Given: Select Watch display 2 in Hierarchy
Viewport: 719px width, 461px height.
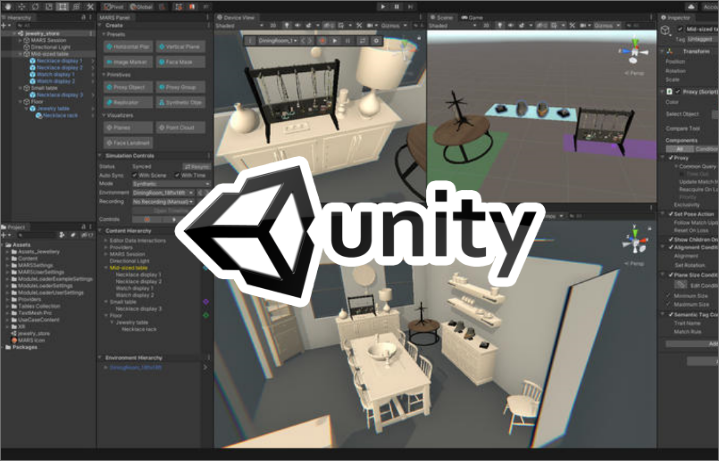Looking at the screenshot, I should [56, 81].
